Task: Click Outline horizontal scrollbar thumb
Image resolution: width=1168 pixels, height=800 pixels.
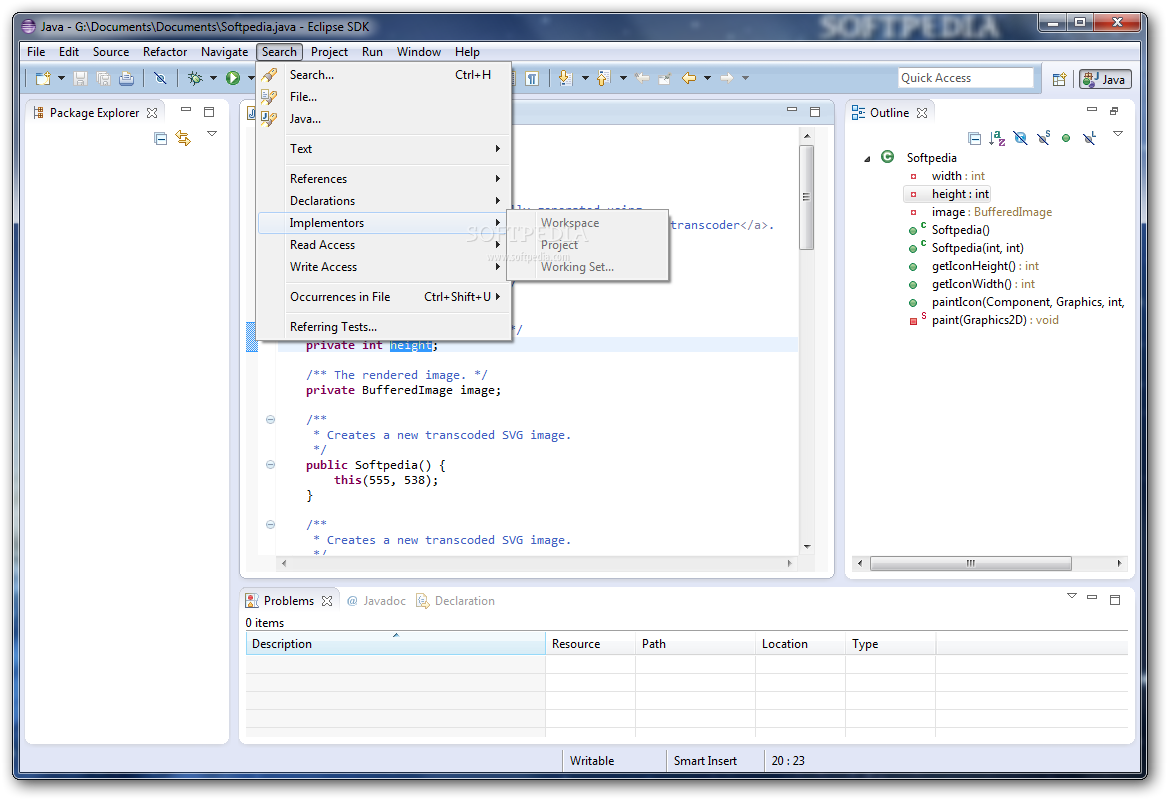Action: point(971,564)
